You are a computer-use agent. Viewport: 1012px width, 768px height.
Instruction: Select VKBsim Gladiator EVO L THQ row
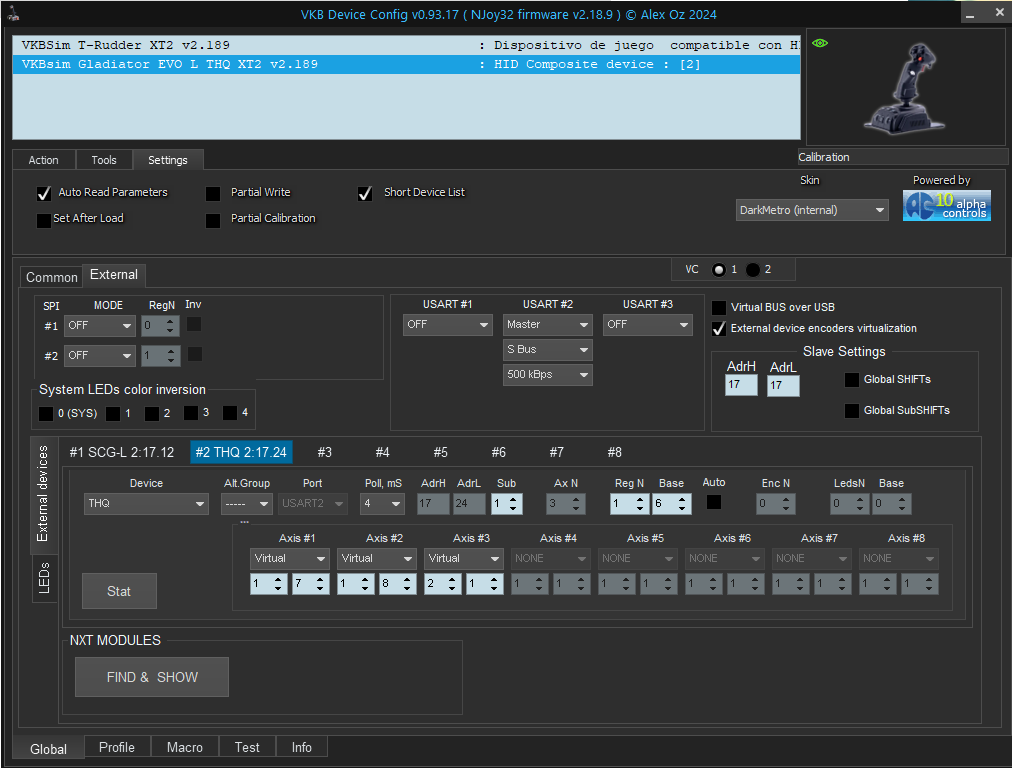[x=406, y=65]
